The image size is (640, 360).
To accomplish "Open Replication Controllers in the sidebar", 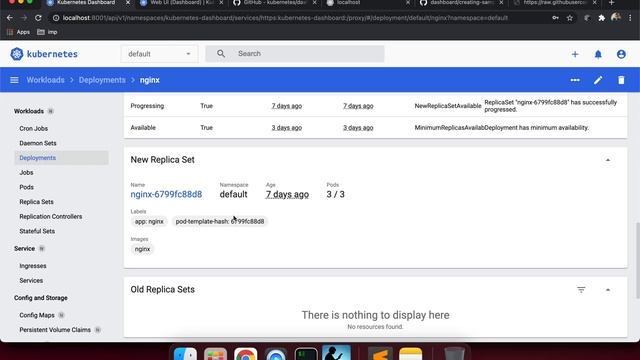I will pos(51,217).
